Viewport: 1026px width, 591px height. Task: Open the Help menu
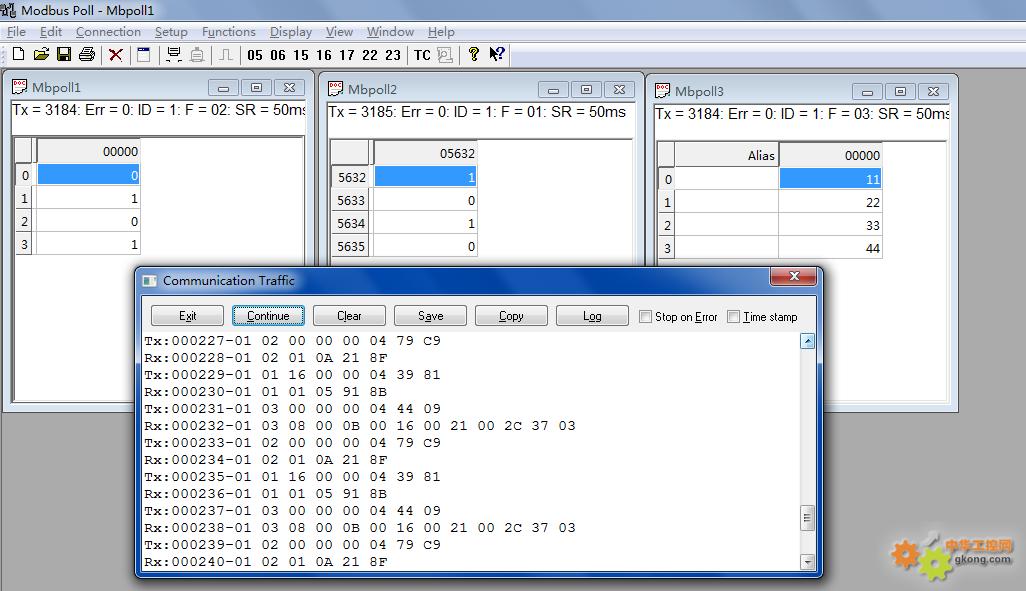(441, 31)
